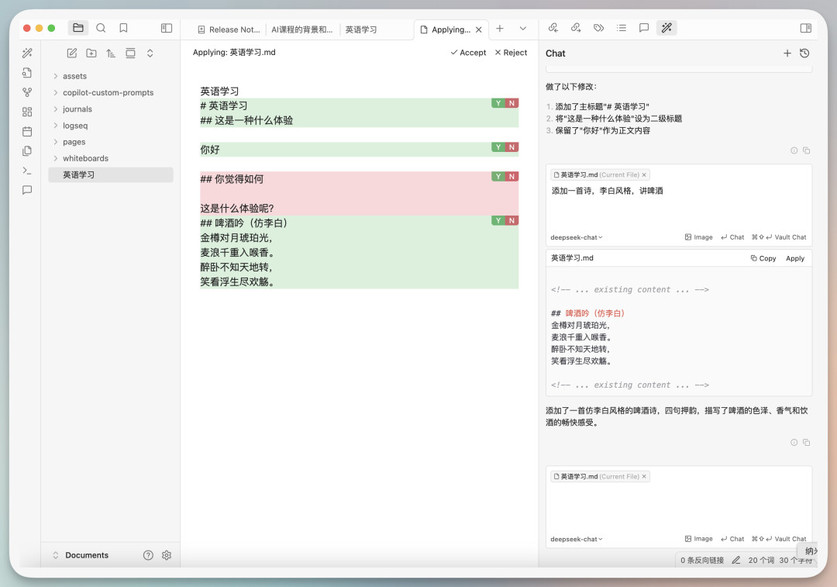Reject the '## 你觉得如何' block with N
The height and width of the screenshot is (587, 837).
pyautogui.click(x=512, y=176)
